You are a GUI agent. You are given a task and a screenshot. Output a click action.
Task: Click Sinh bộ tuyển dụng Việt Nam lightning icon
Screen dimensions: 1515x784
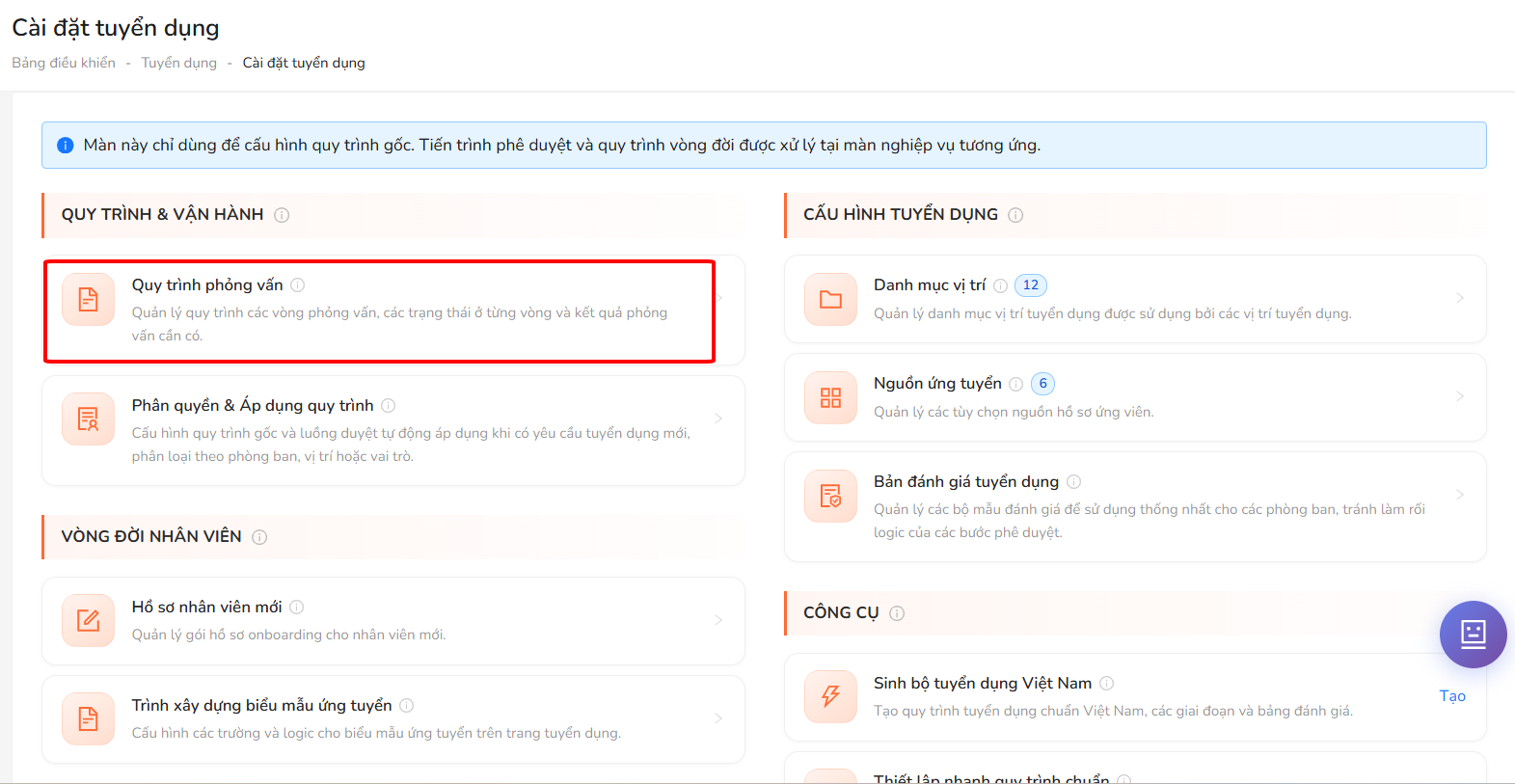pos(830,696)
